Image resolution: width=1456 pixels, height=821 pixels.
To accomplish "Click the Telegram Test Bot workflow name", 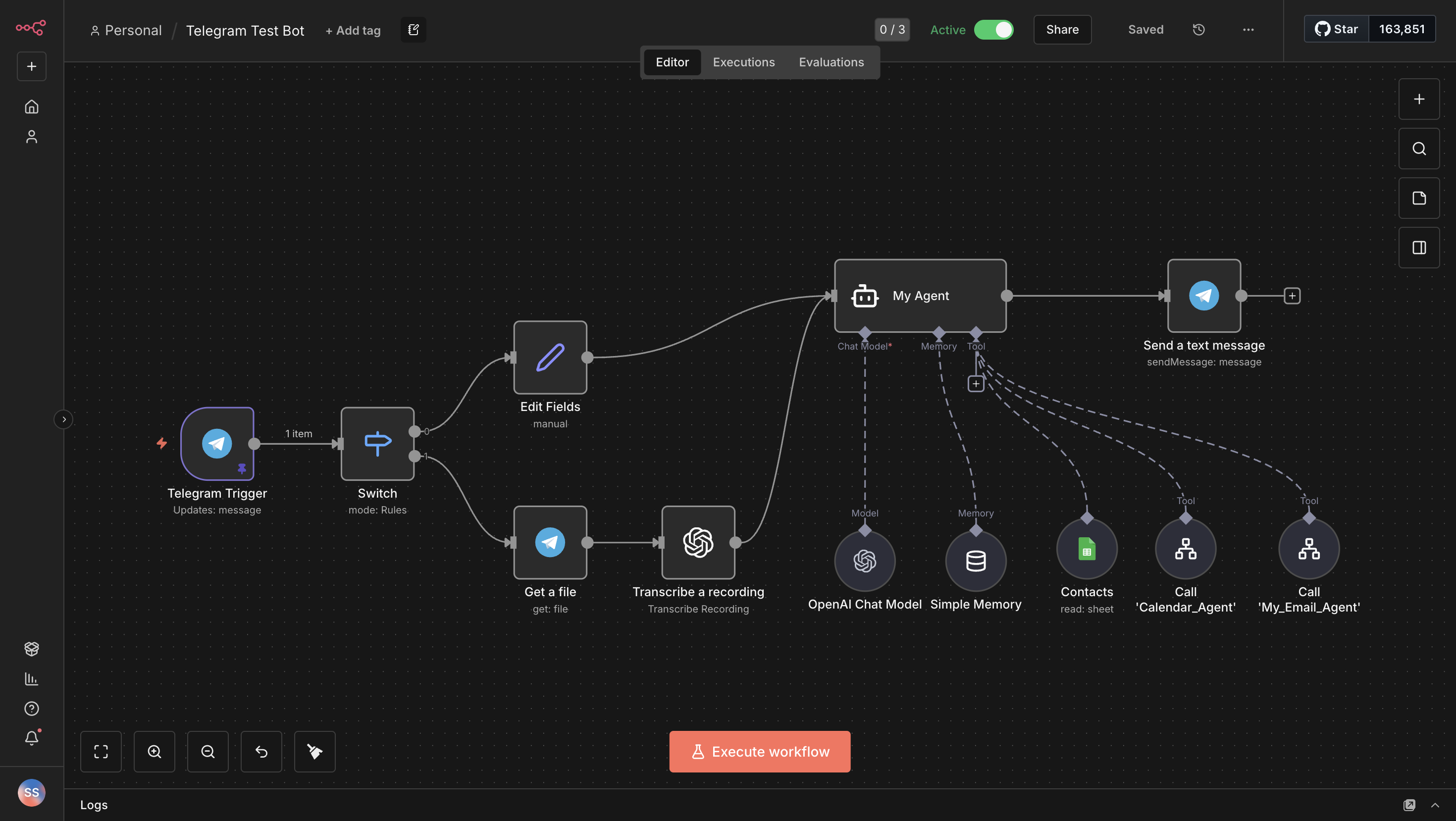I will 245,31.
